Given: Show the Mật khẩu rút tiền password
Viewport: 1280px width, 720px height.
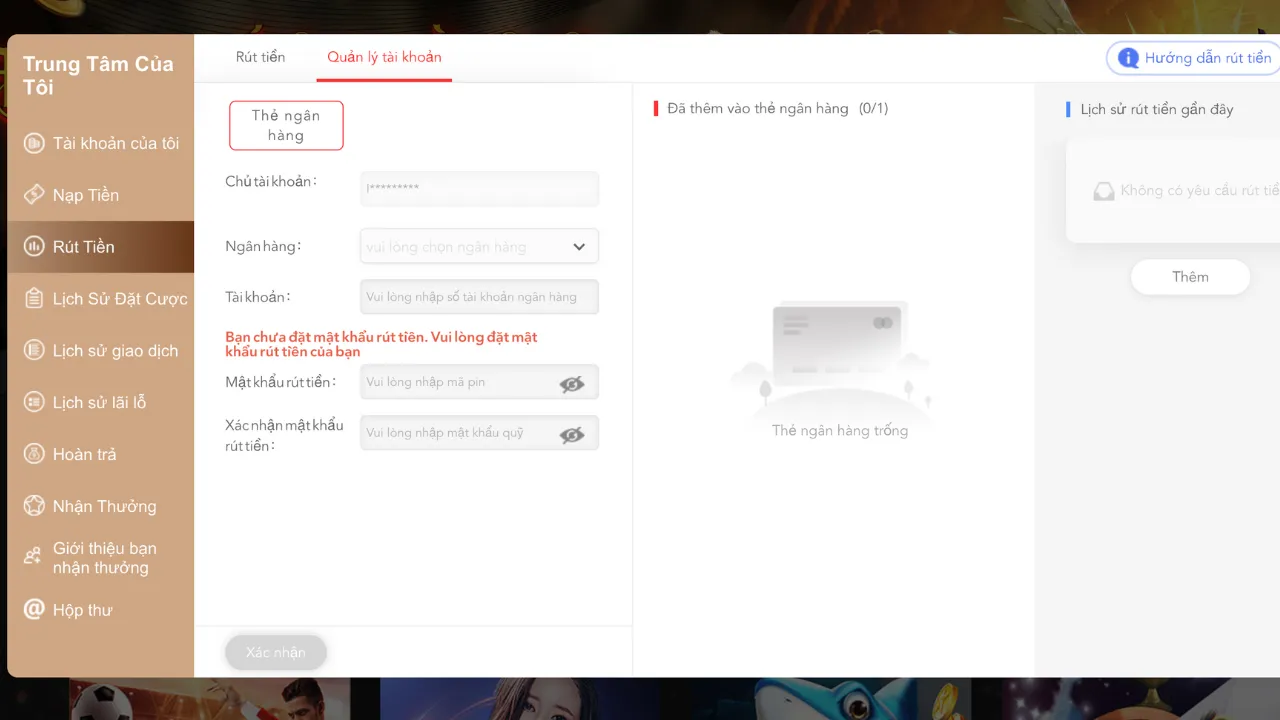Looking at the screenshot, I should [x=572, y=383].
